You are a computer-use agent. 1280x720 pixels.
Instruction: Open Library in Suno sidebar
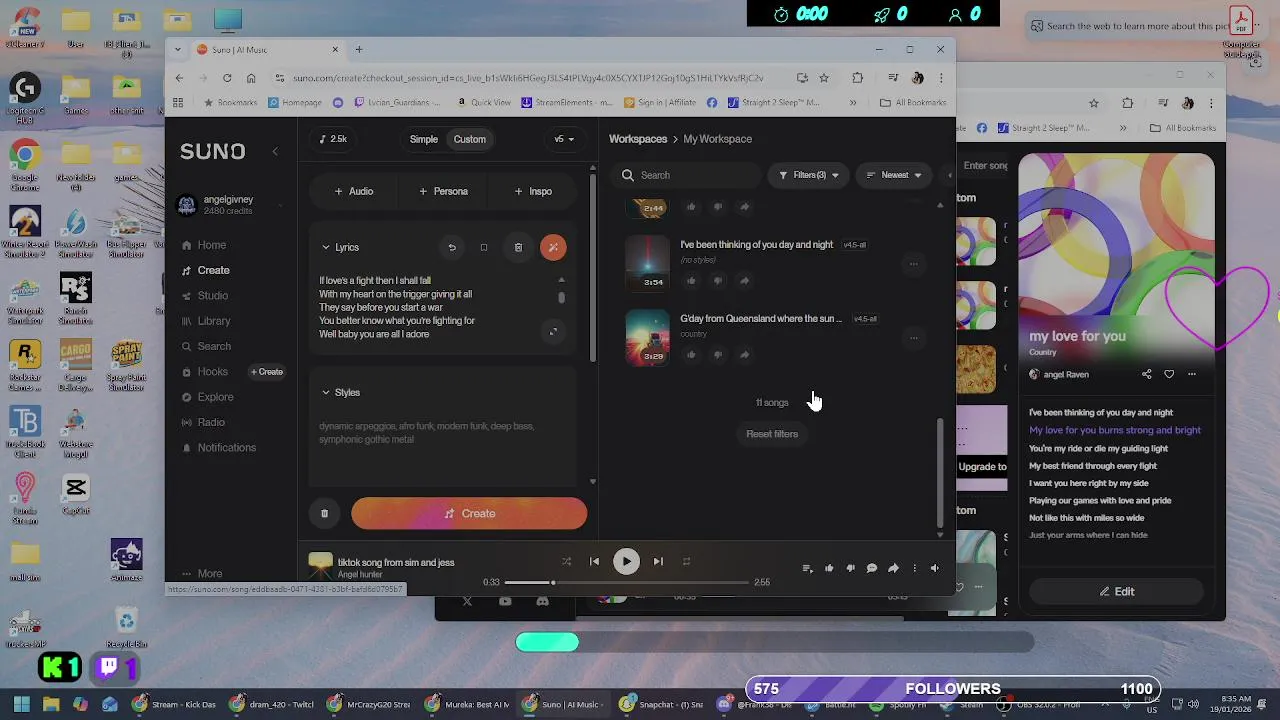coord(206,321)
